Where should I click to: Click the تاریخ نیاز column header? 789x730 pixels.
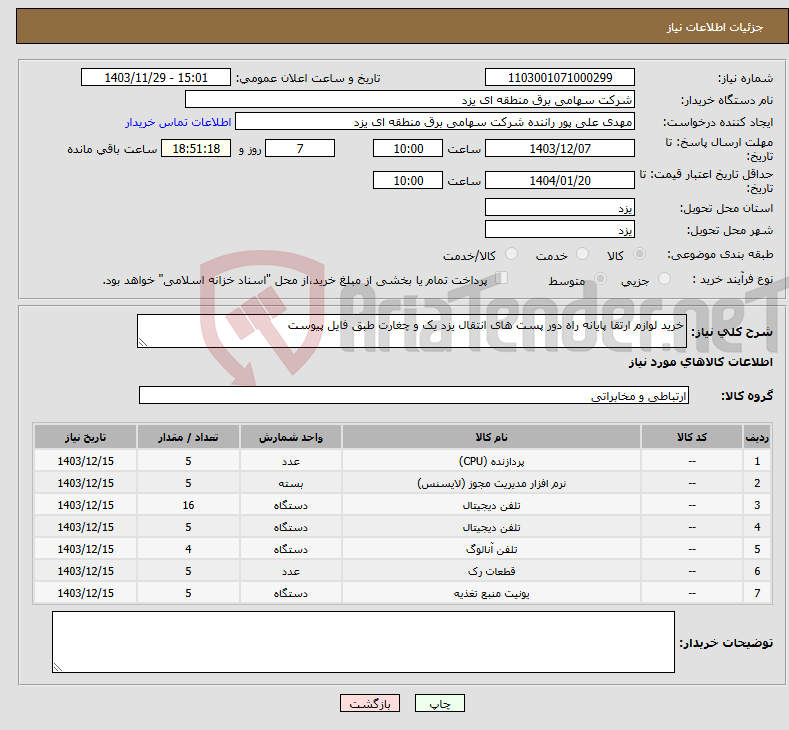86,437
